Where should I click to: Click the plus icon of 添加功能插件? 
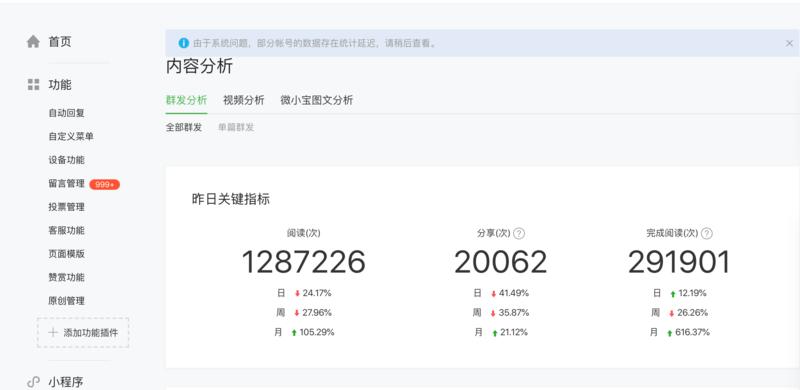[53, 333]
